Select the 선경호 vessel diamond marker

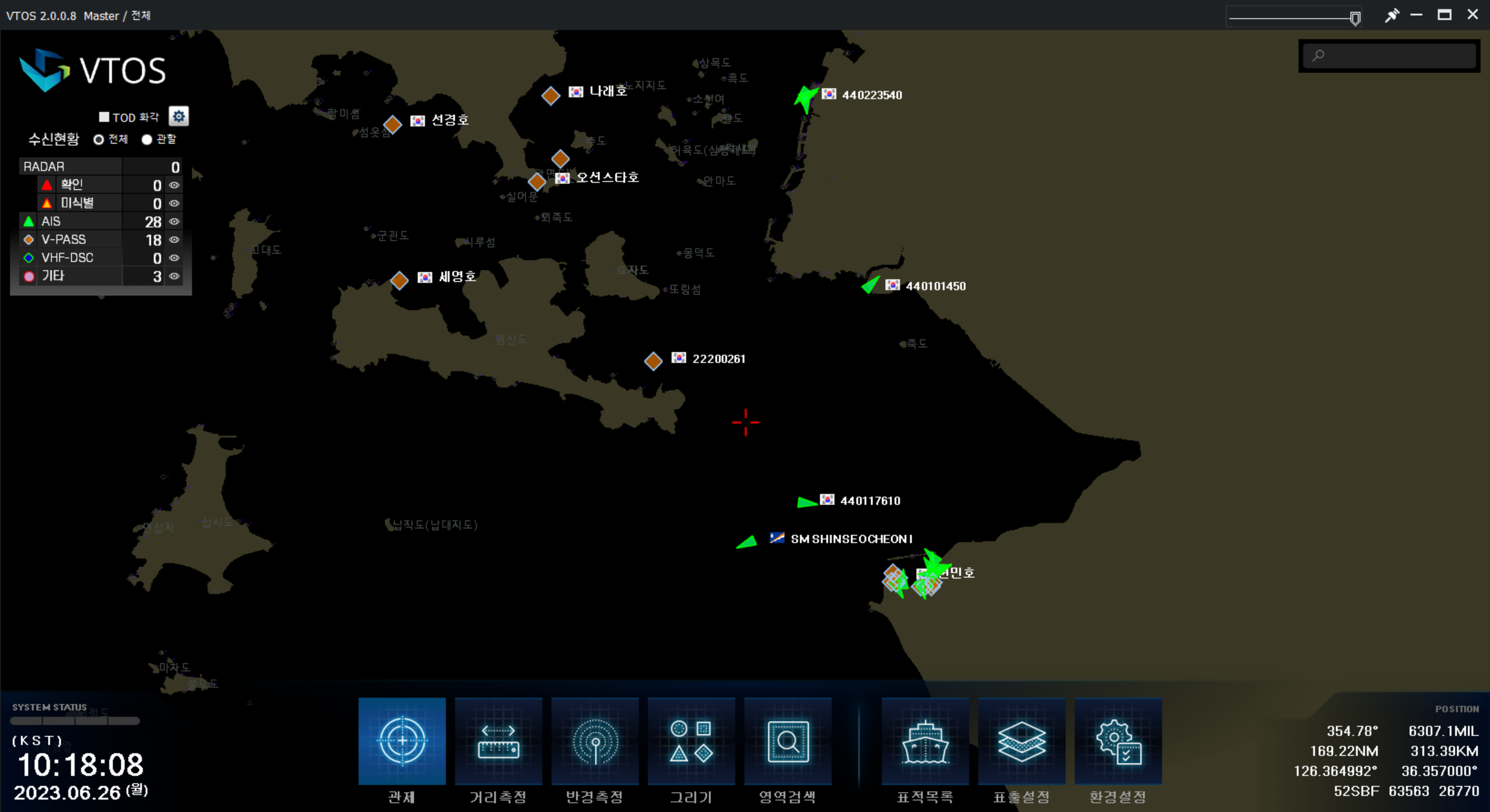pos(393,124)
